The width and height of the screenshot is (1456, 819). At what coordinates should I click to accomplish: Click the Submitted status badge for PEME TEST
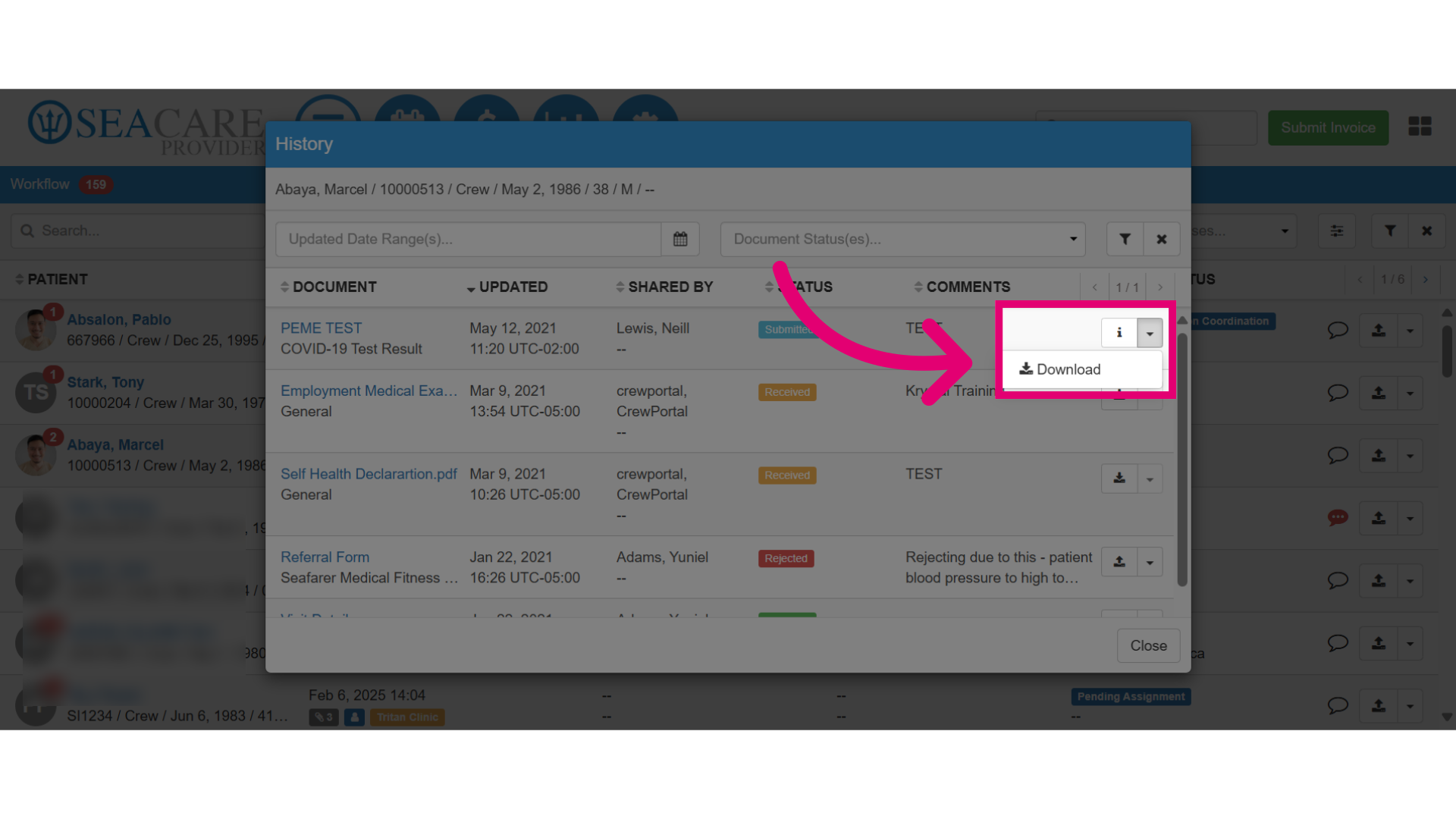(x=789, y=329)
